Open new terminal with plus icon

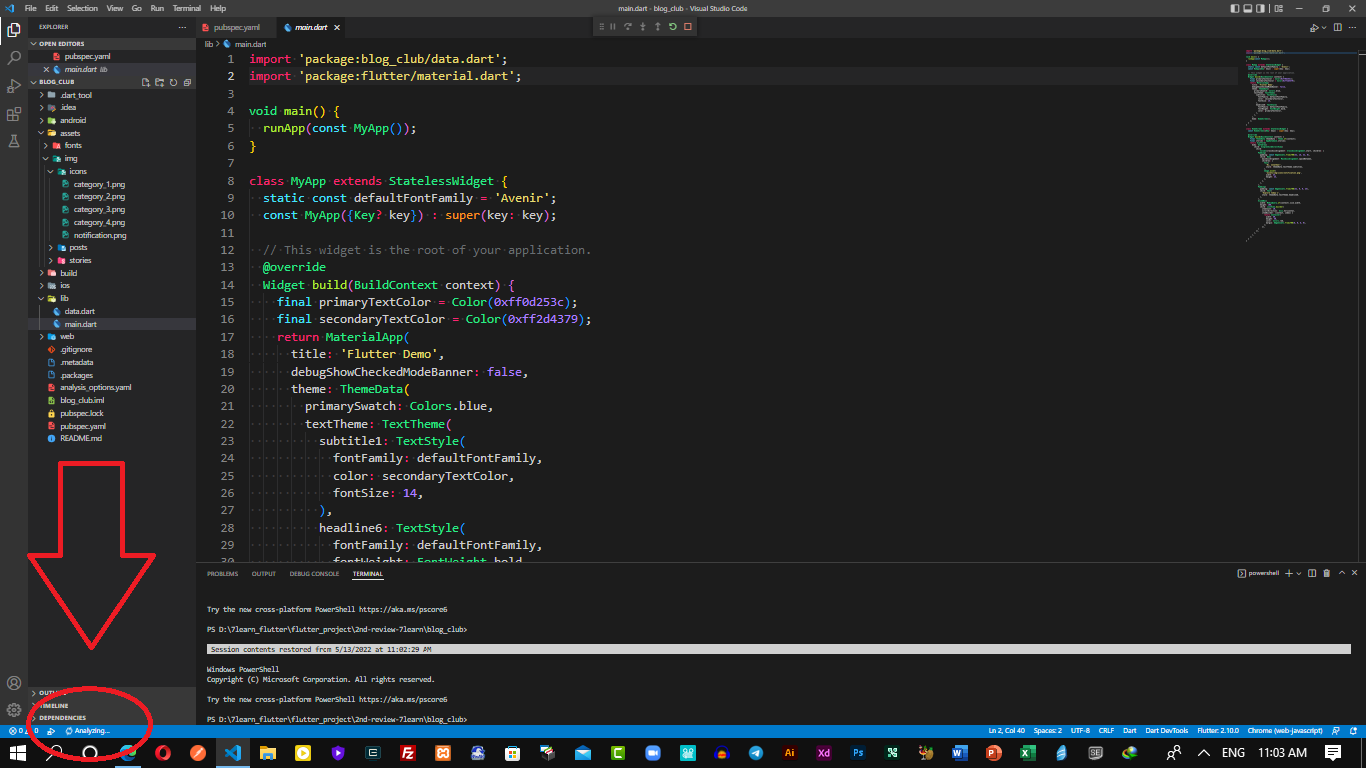click(1289, 573)
